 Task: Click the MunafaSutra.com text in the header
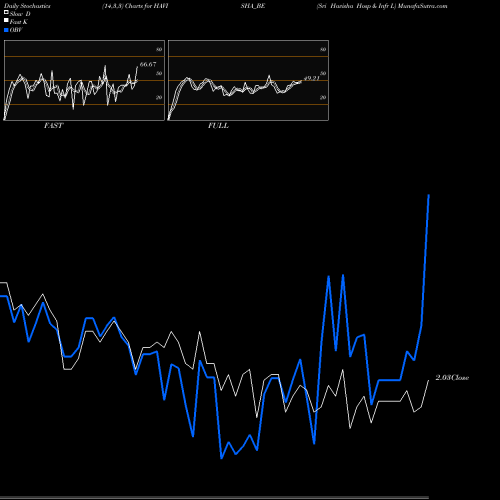pyautogui.click(x=423, y=6)
